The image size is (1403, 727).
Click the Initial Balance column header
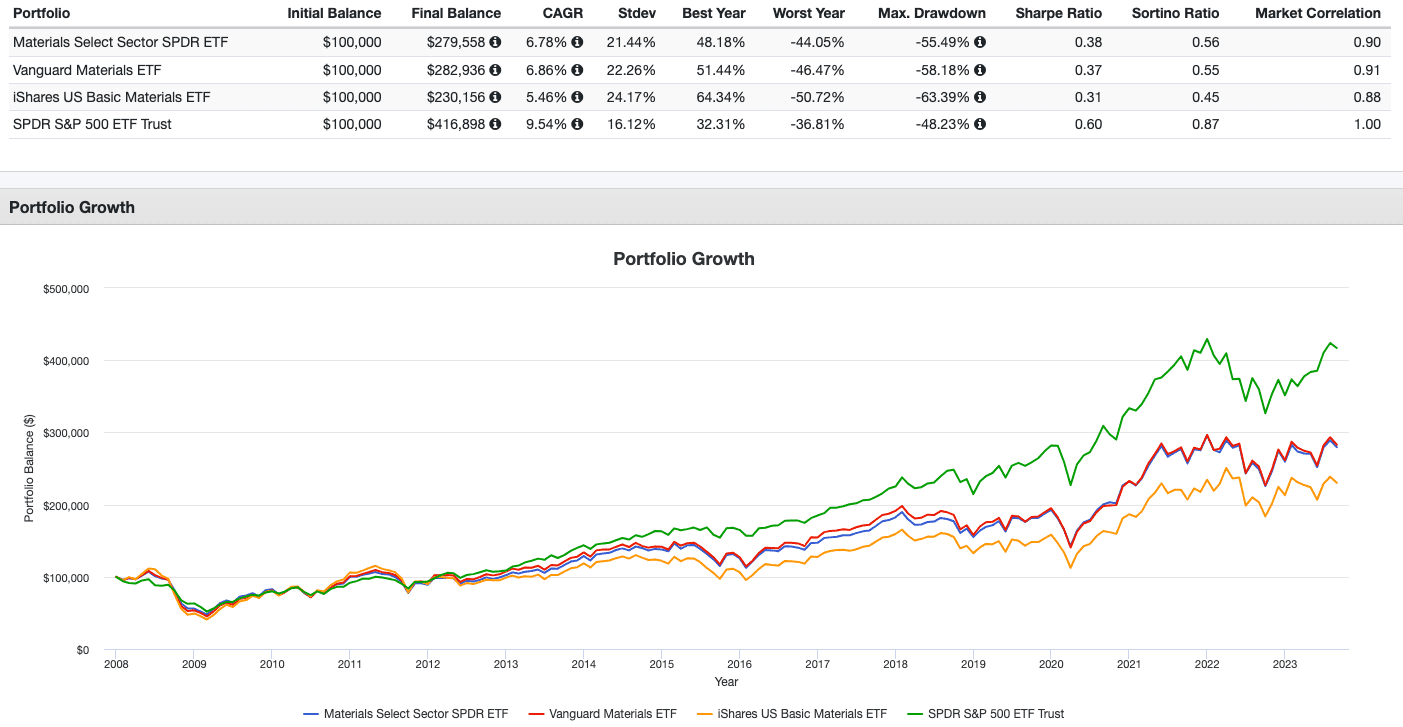click(x=334, y=14)
